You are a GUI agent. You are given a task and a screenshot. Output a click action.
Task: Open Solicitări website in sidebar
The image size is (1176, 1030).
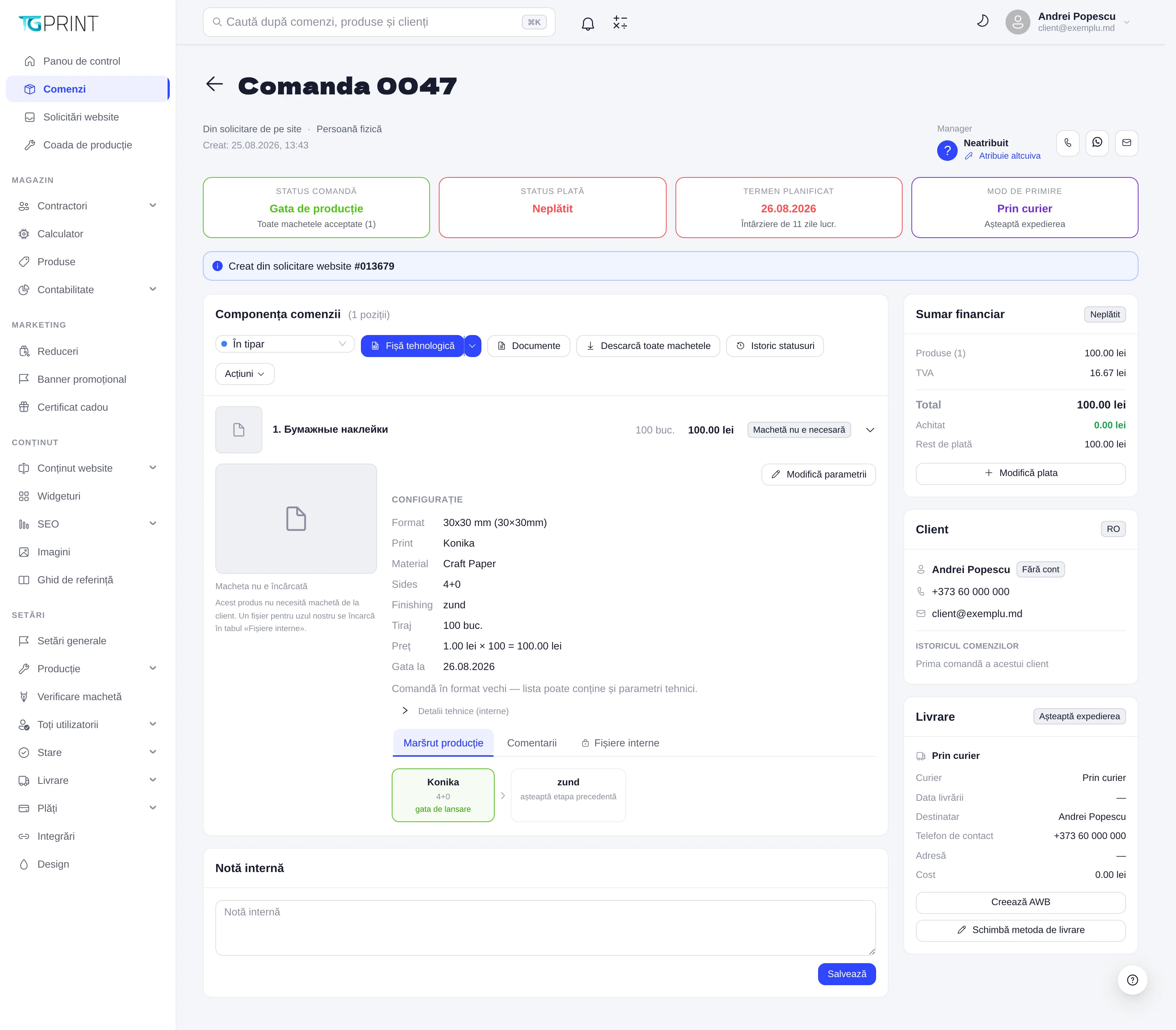click(x=87, y=117)
